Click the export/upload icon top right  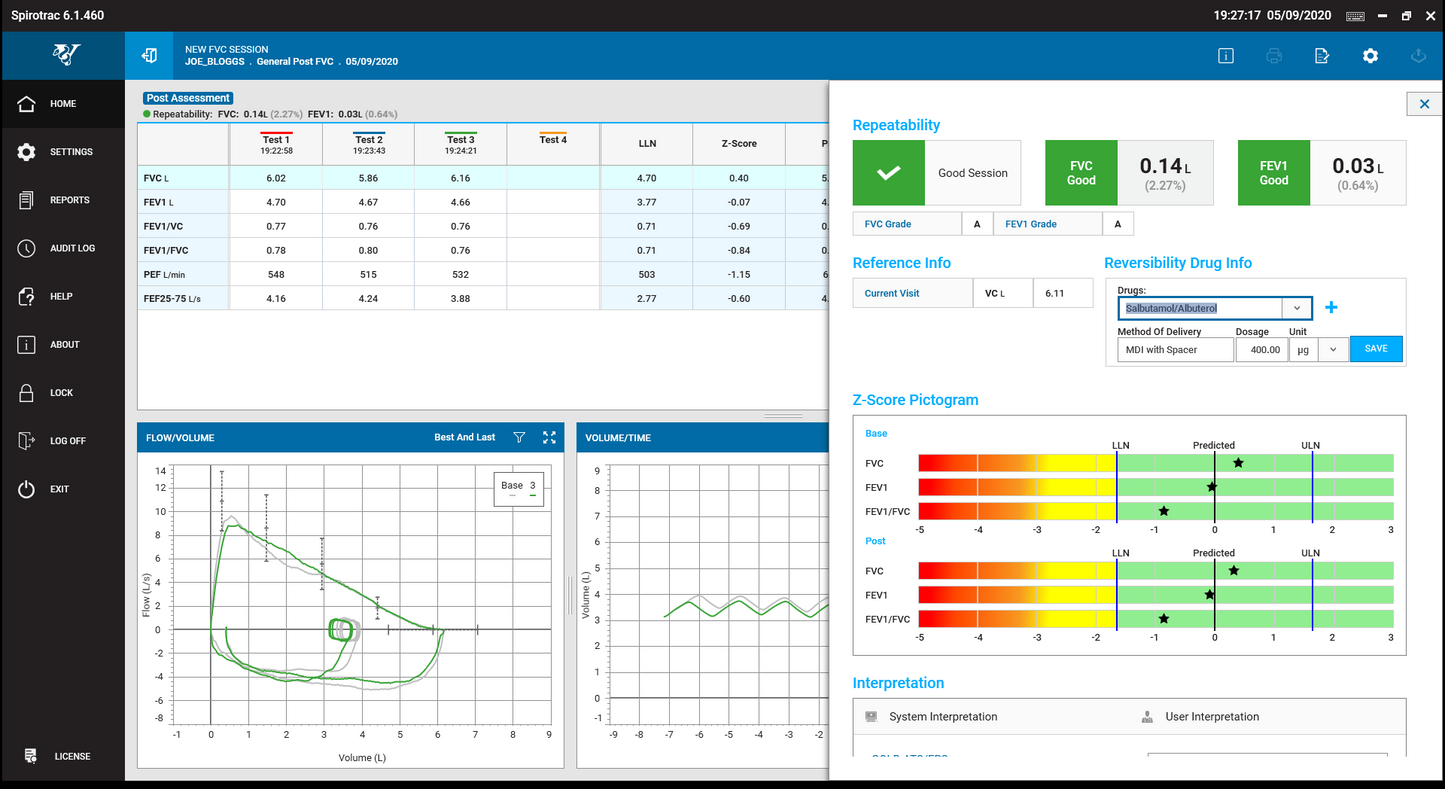pos(1420,56)
